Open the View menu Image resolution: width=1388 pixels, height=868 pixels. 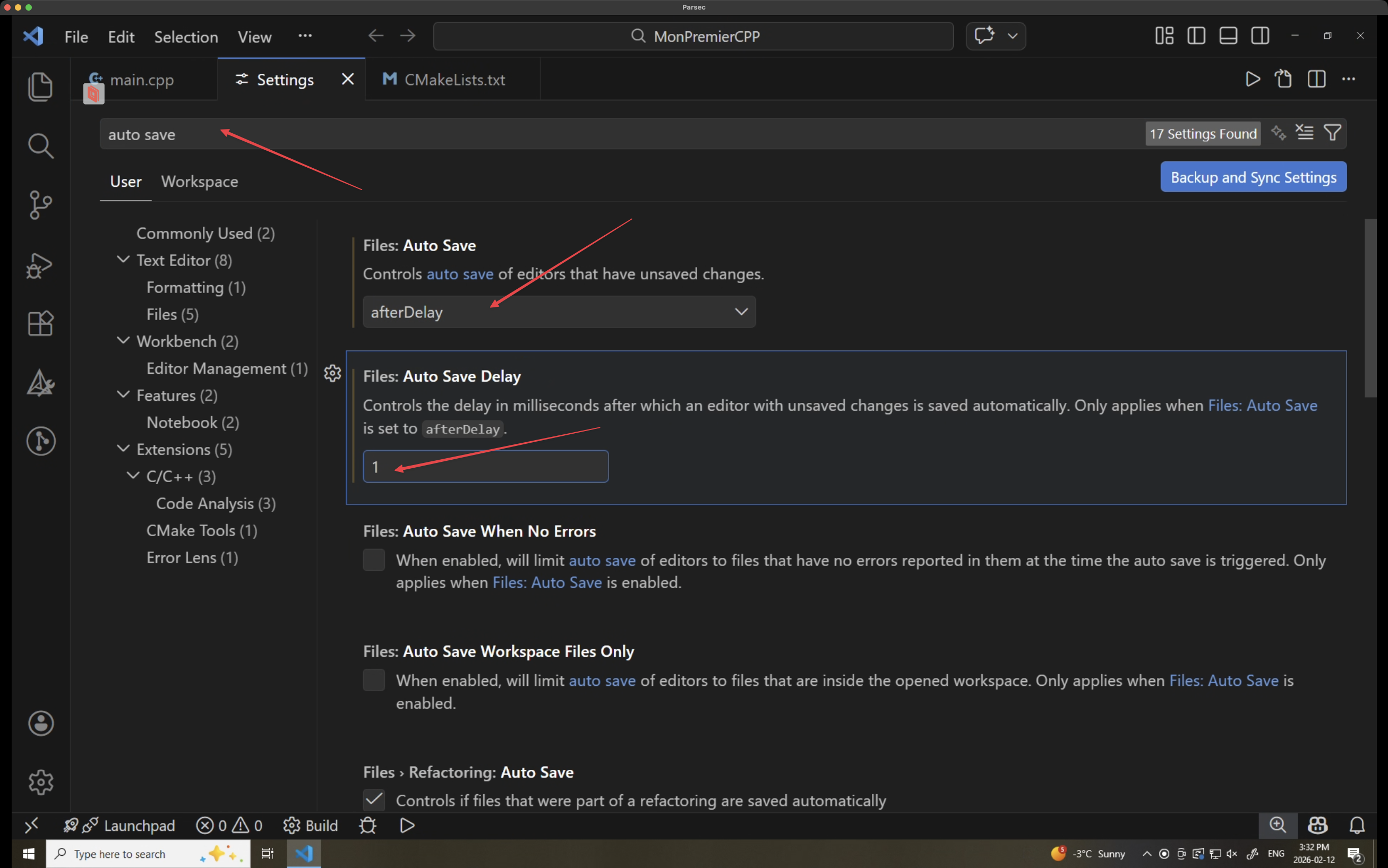click(x=254, y=37)
